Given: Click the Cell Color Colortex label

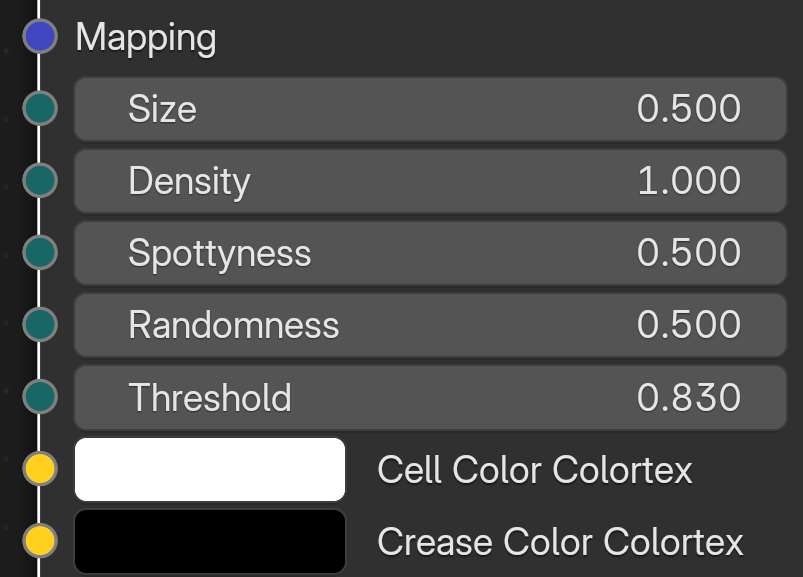Looking at the screenshot, I should point(535,469).
